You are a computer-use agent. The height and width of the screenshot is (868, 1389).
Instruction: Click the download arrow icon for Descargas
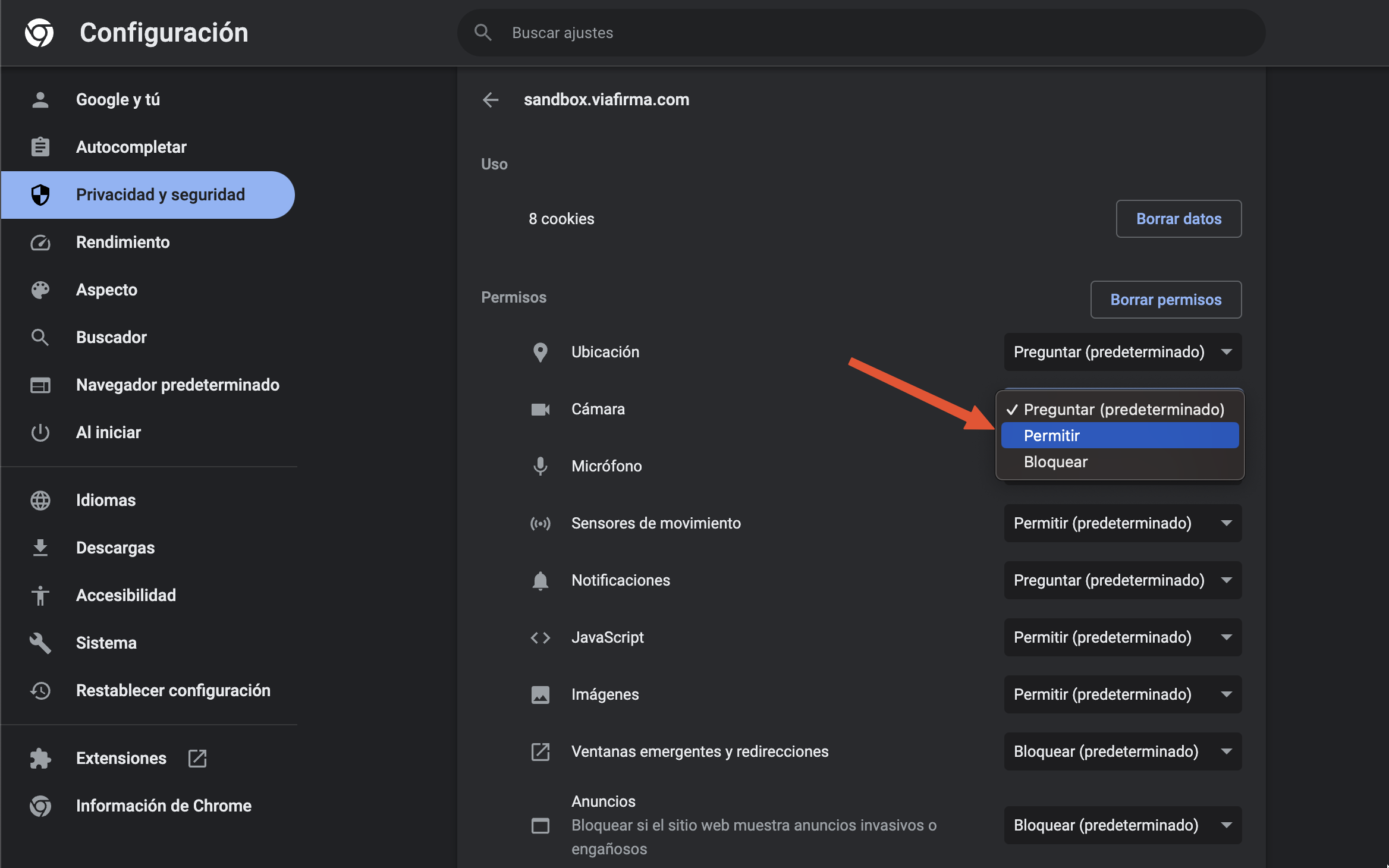[40, 548]
